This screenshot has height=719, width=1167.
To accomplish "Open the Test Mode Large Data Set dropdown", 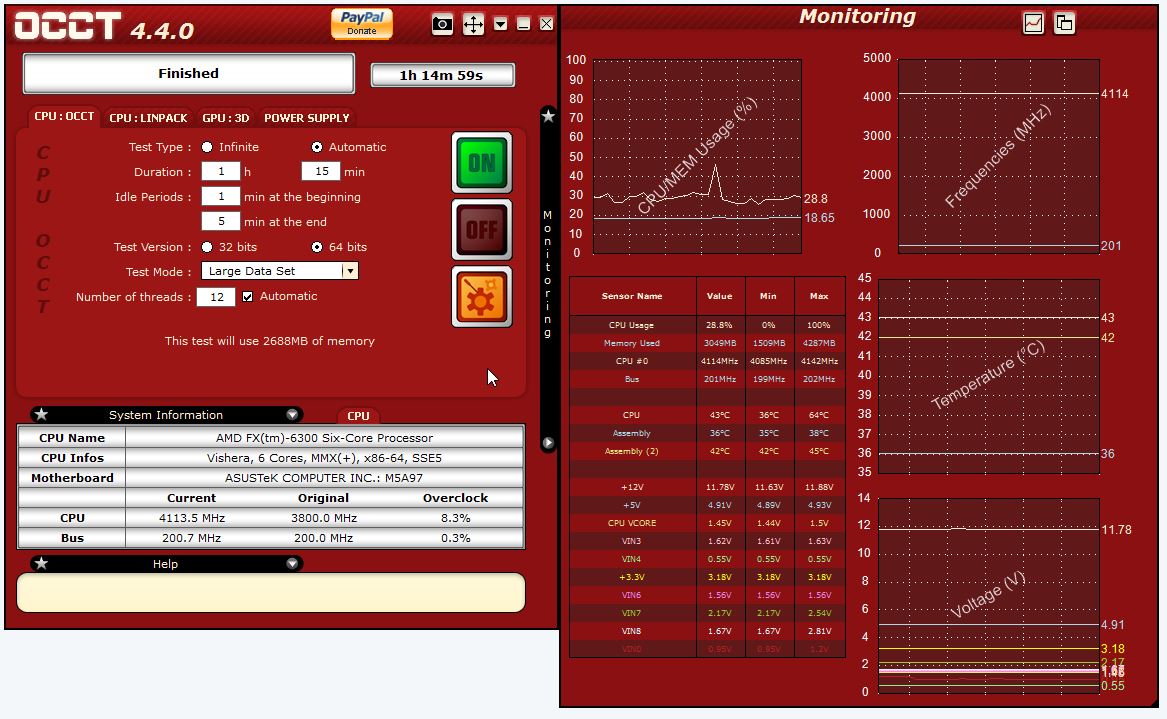I will [280, 271].
